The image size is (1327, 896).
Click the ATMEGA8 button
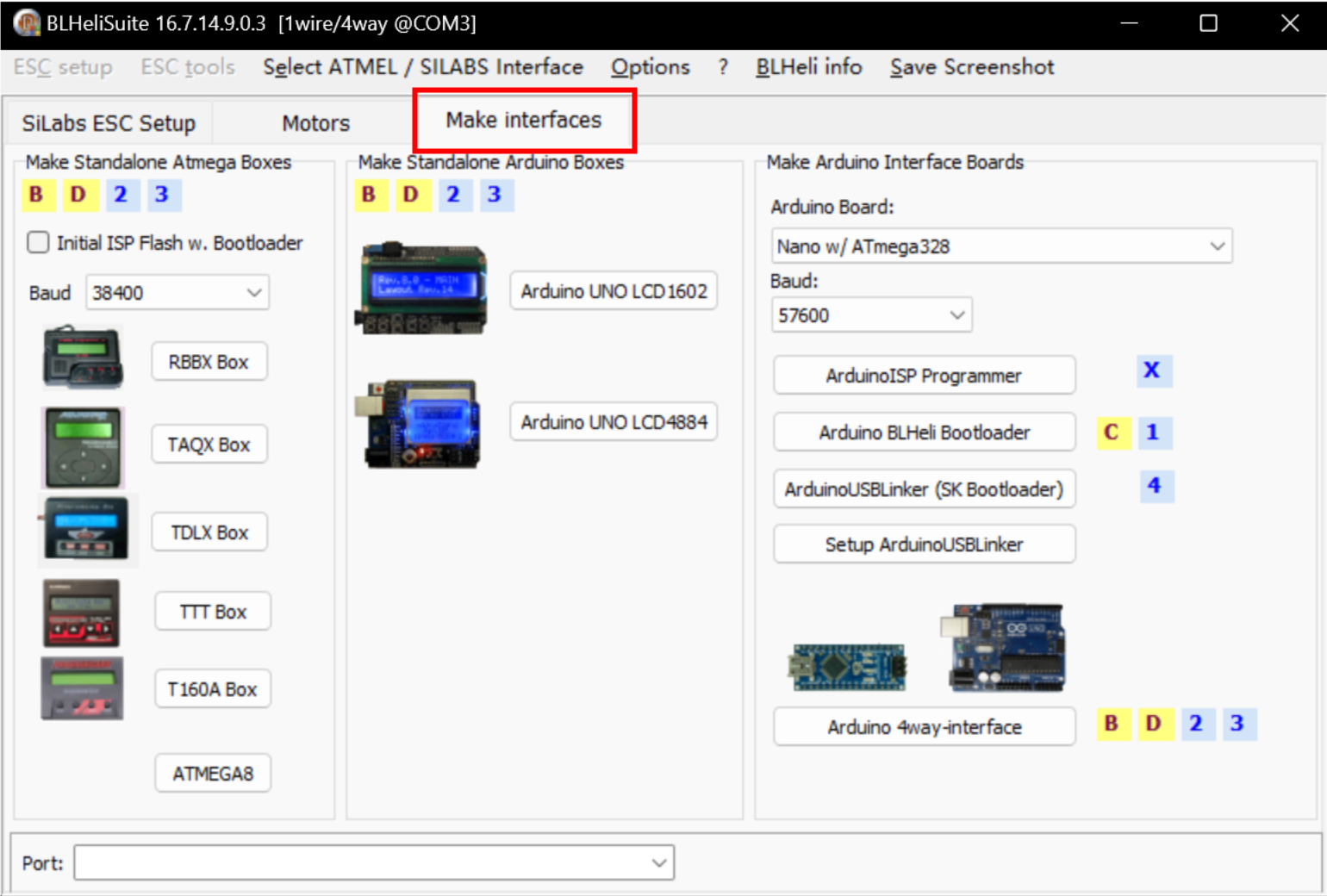point(213,774)
